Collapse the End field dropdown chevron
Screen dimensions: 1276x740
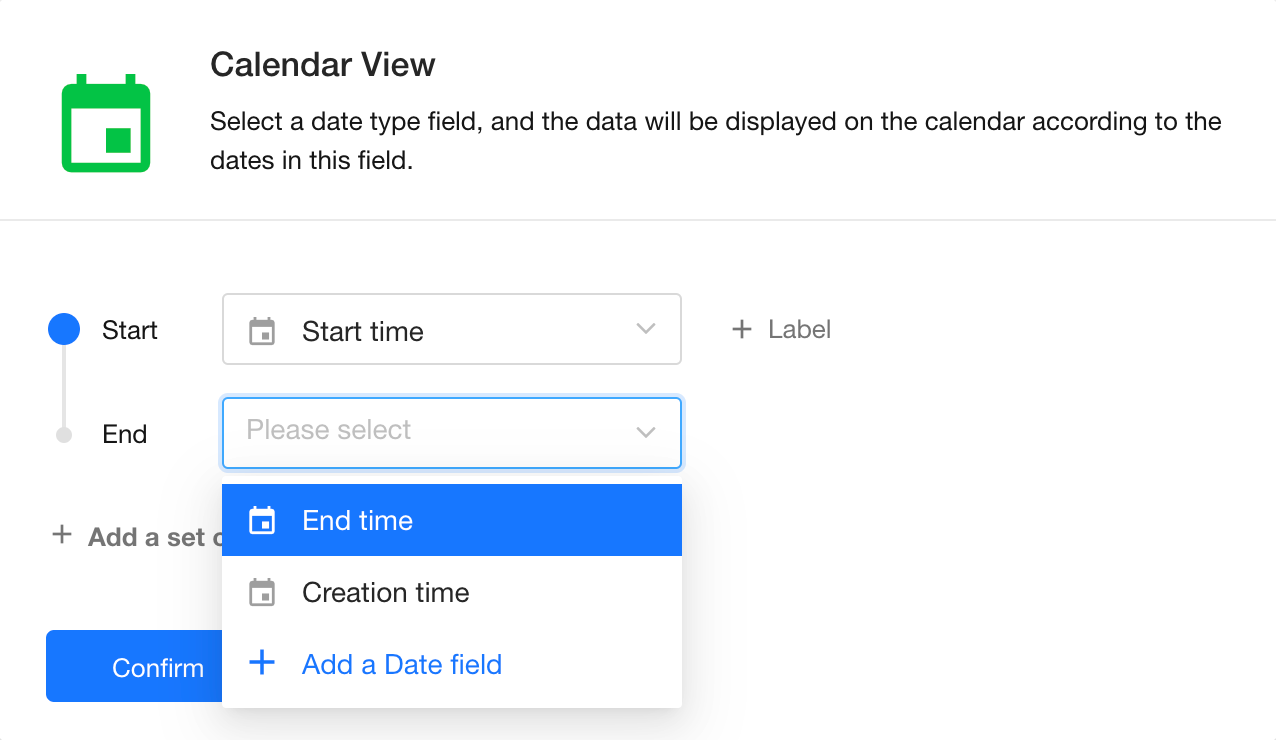point(646,432)
